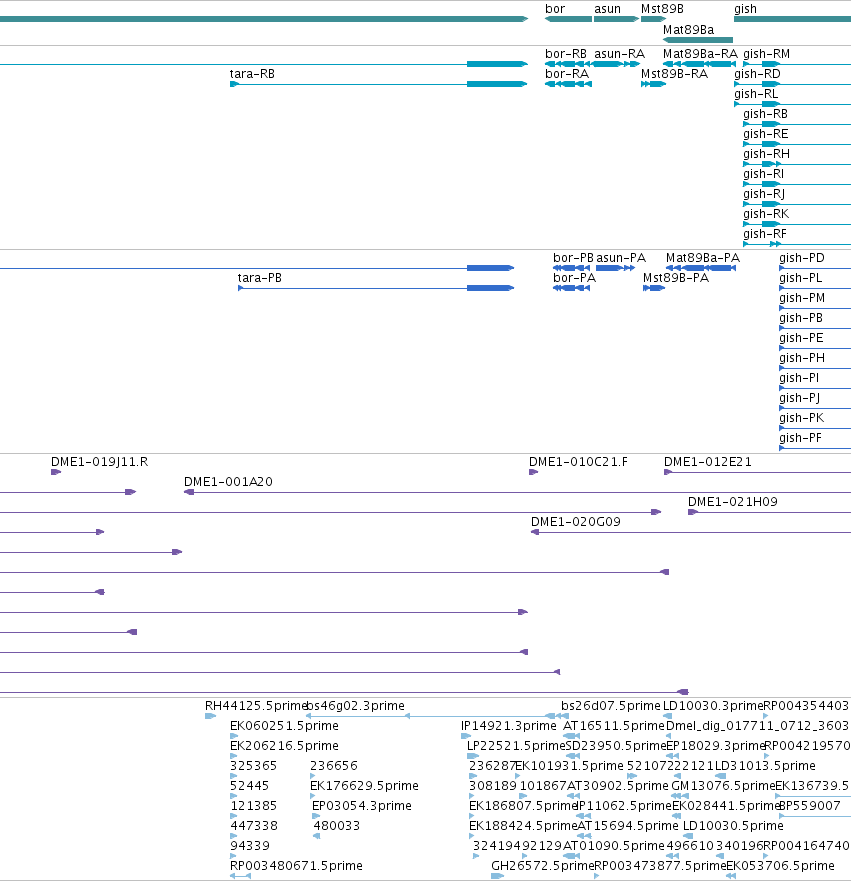The width and height of the screenshot is (851, 881).
Task: Click the gish-PB protein label
Action: [801, 318]
